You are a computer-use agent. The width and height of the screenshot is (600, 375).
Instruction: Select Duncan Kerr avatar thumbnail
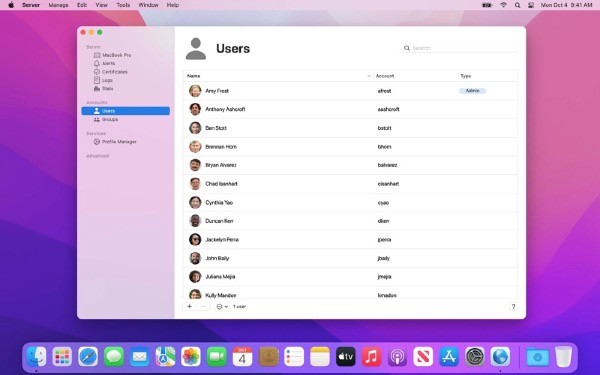coord(195,221)
